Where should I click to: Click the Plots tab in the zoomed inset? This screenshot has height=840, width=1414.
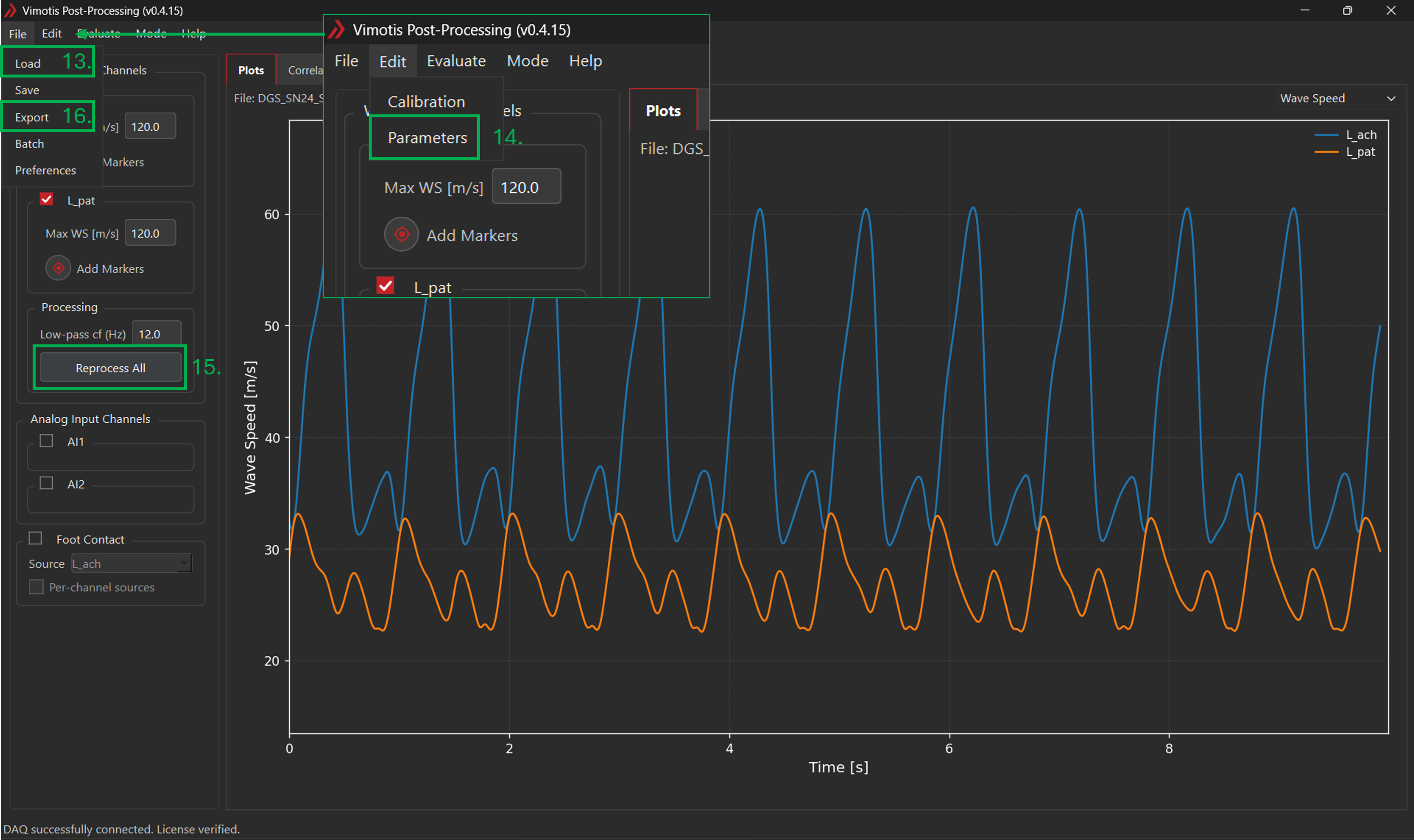(663, 111)
